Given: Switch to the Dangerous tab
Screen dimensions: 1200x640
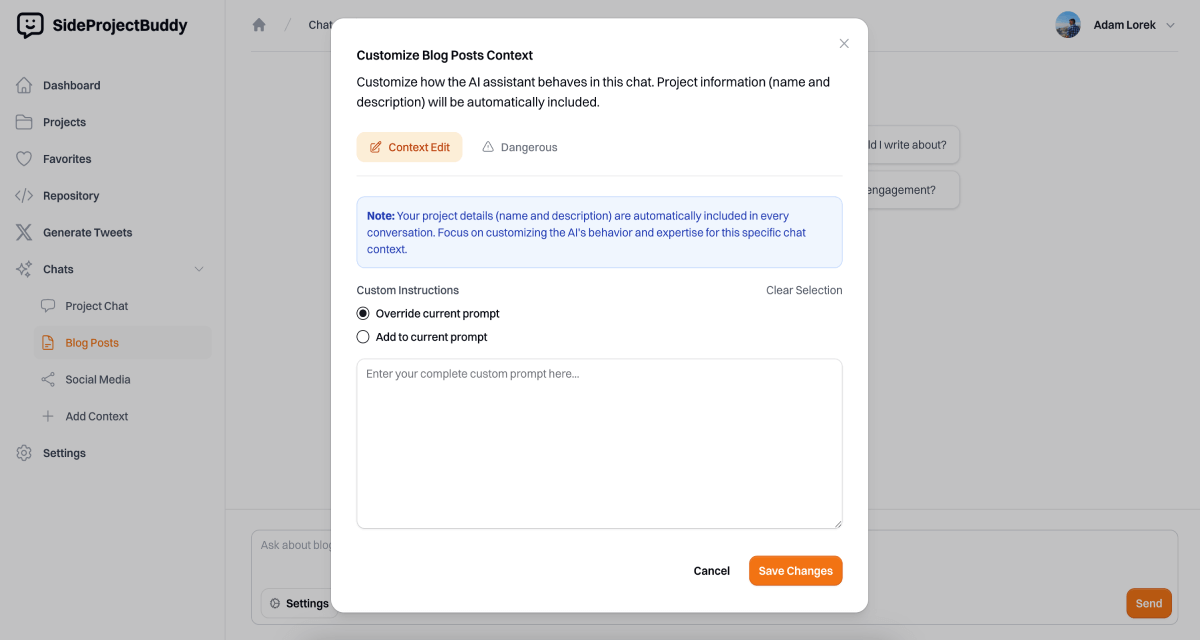Looking at the screenshot, I should click(x=519, y=147).
